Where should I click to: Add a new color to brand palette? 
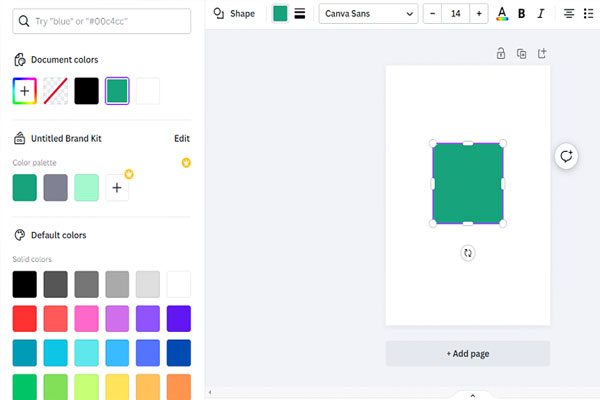pyautogui.click(x=117, y=187)
